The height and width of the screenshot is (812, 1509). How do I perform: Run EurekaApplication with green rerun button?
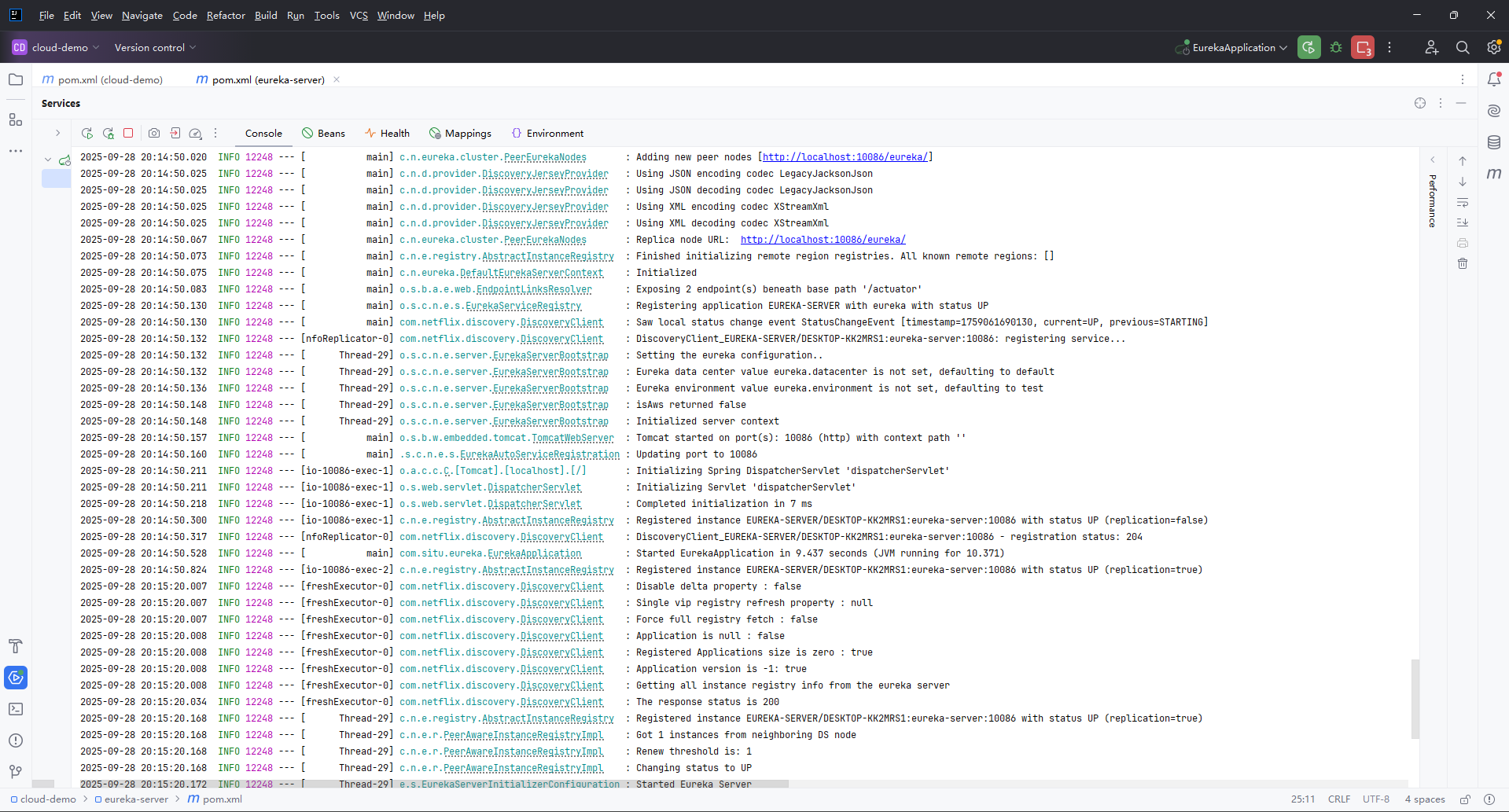tap(1309, 47)
